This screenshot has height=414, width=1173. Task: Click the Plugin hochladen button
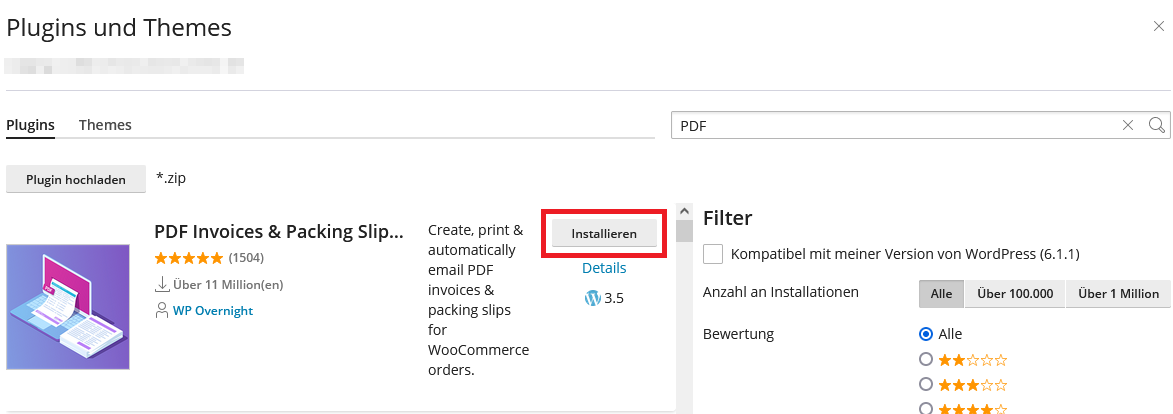[76, 180]
